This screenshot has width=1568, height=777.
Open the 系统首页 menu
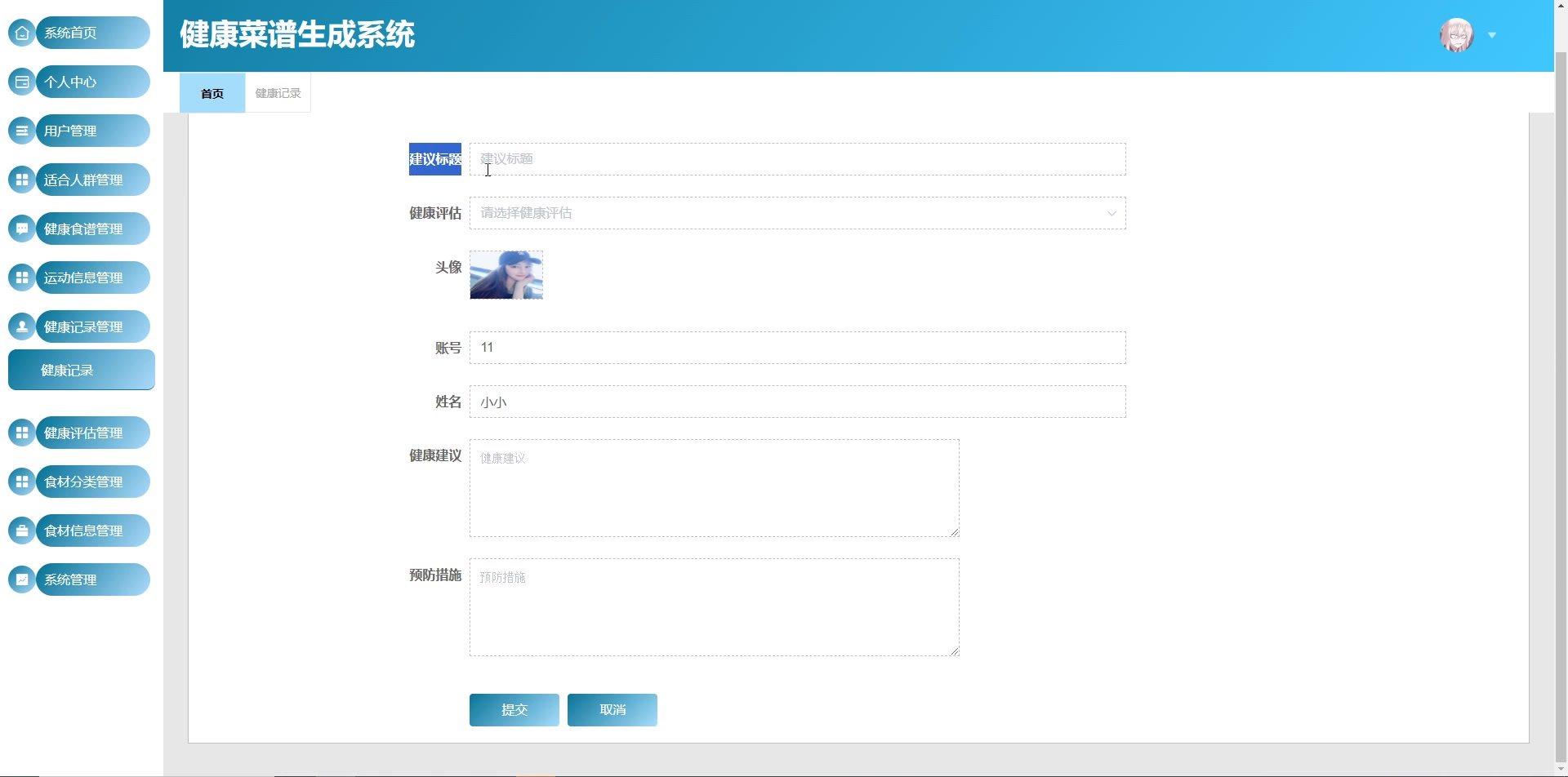(x=93, y=33)
